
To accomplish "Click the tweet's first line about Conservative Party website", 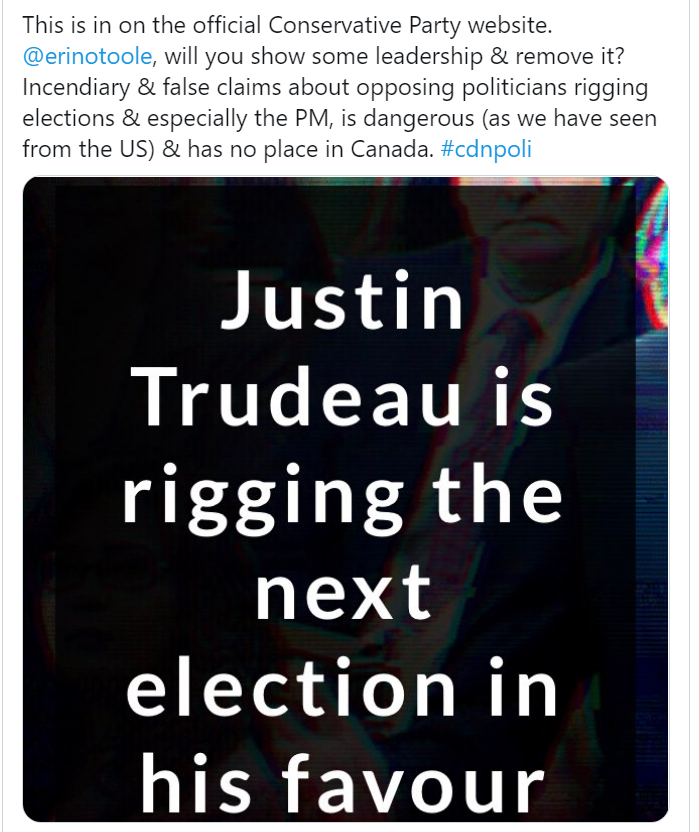I will (x=287, y=25).
